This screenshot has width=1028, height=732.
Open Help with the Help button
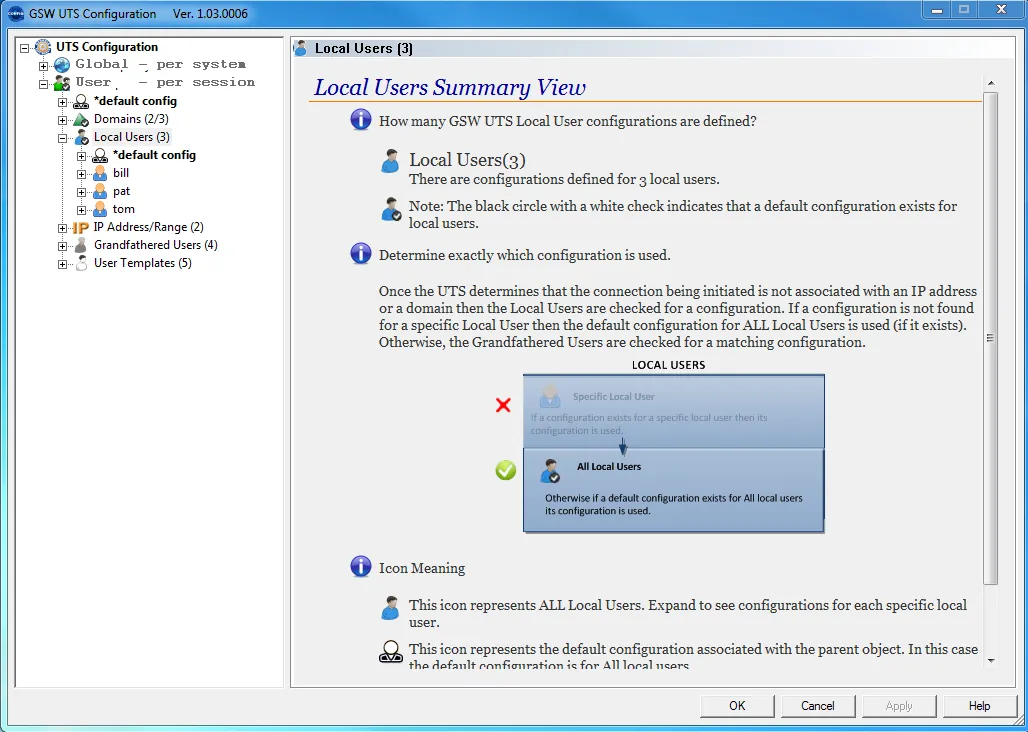(979, 706)
